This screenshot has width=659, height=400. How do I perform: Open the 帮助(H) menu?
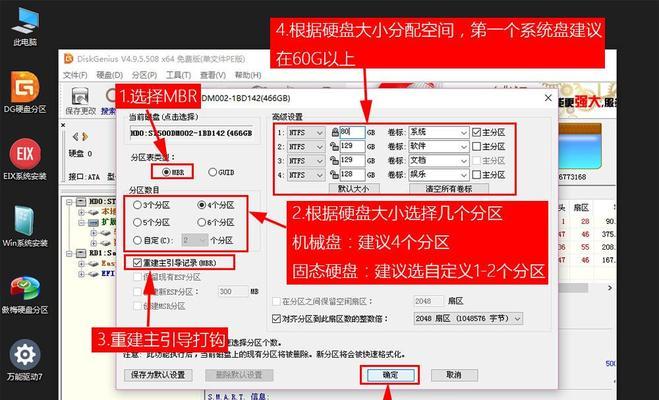click(248, 75)
